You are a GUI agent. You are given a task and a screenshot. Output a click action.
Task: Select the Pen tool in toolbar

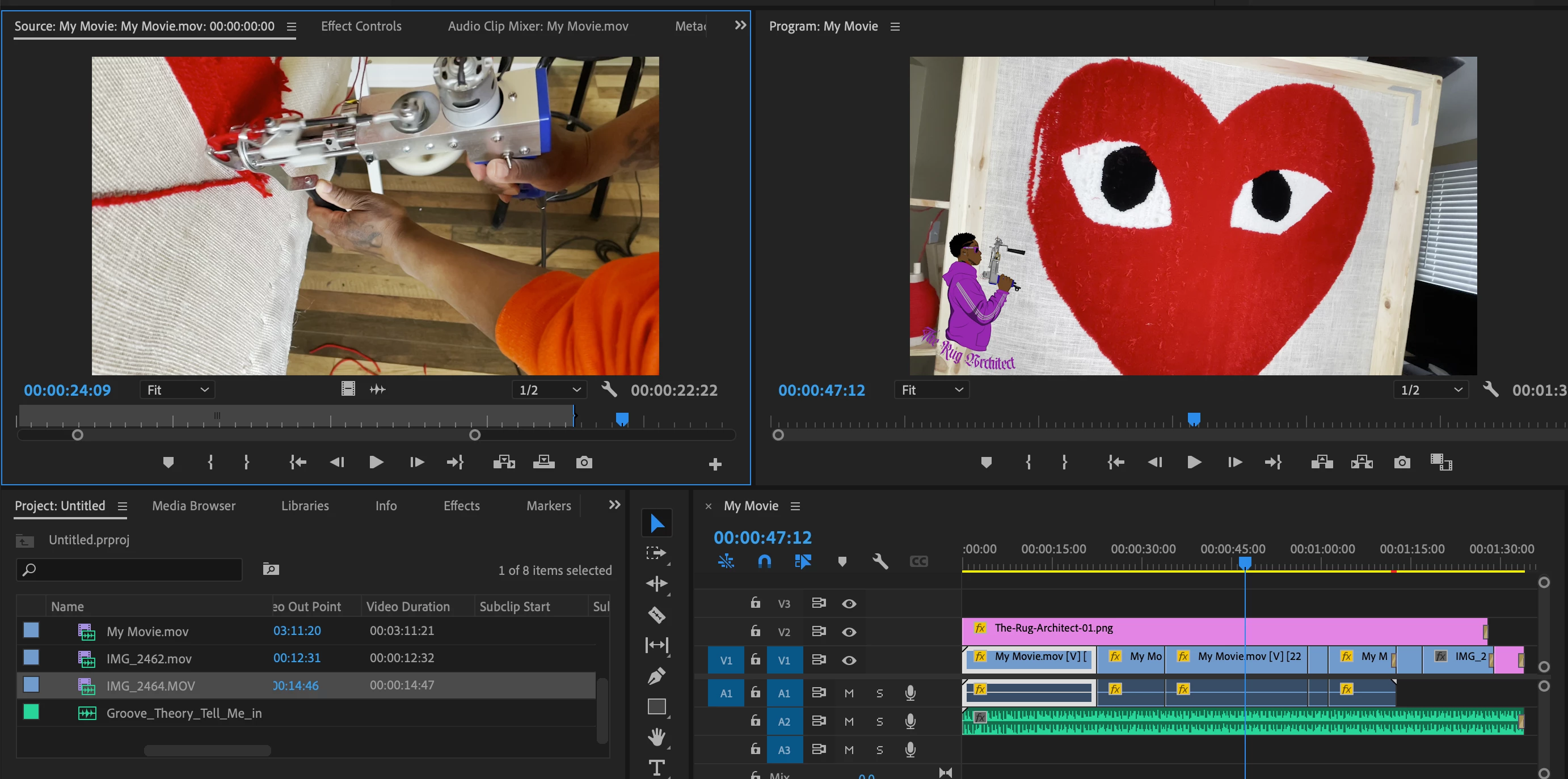(657, 676)
